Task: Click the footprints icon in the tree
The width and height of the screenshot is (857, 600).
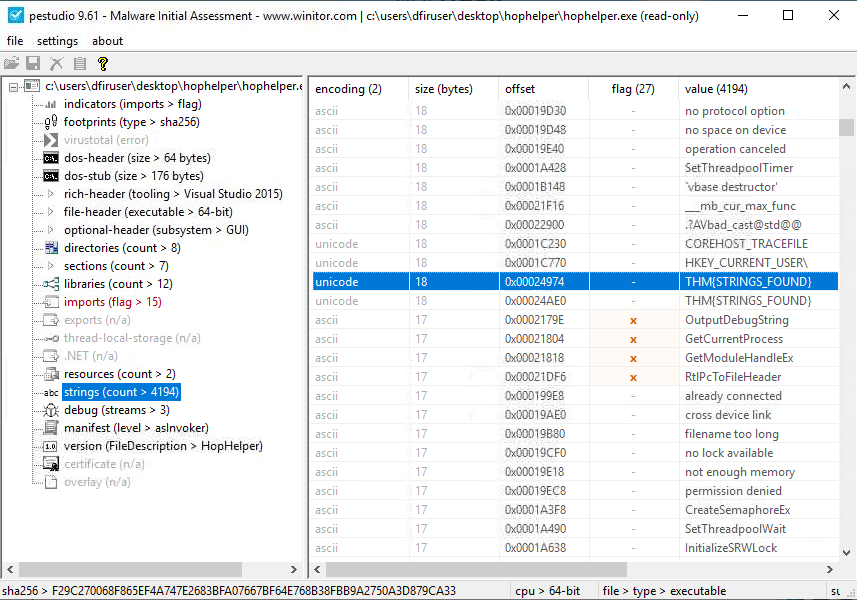Action: click(x=51, y=122)
